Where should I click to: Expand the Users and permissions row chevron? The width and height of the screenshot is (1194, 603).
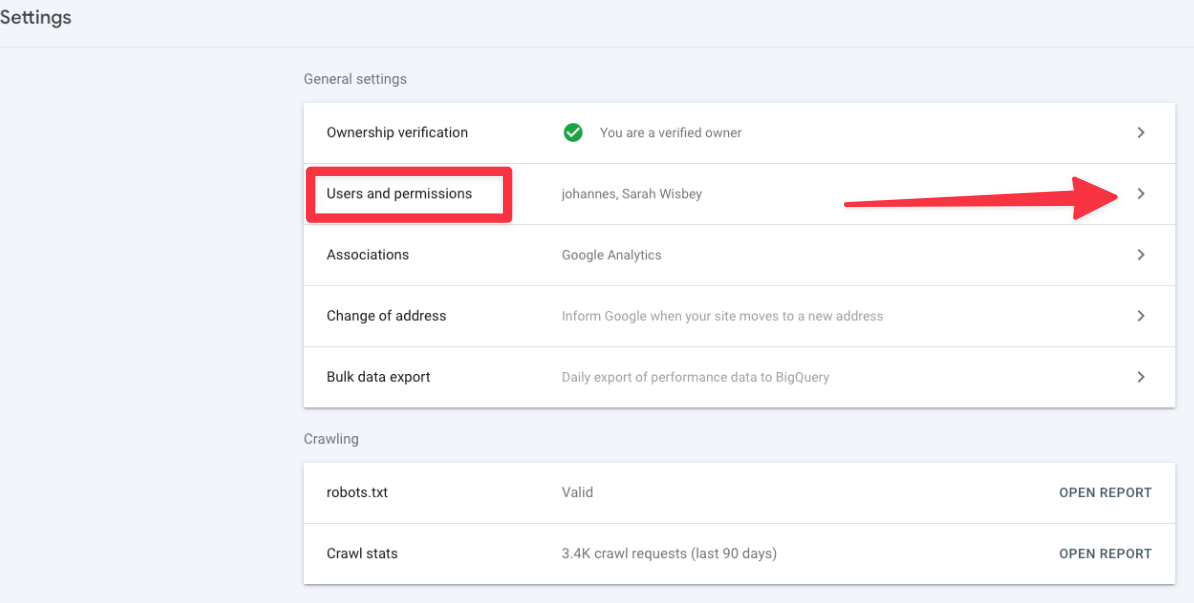[1141, 193]
